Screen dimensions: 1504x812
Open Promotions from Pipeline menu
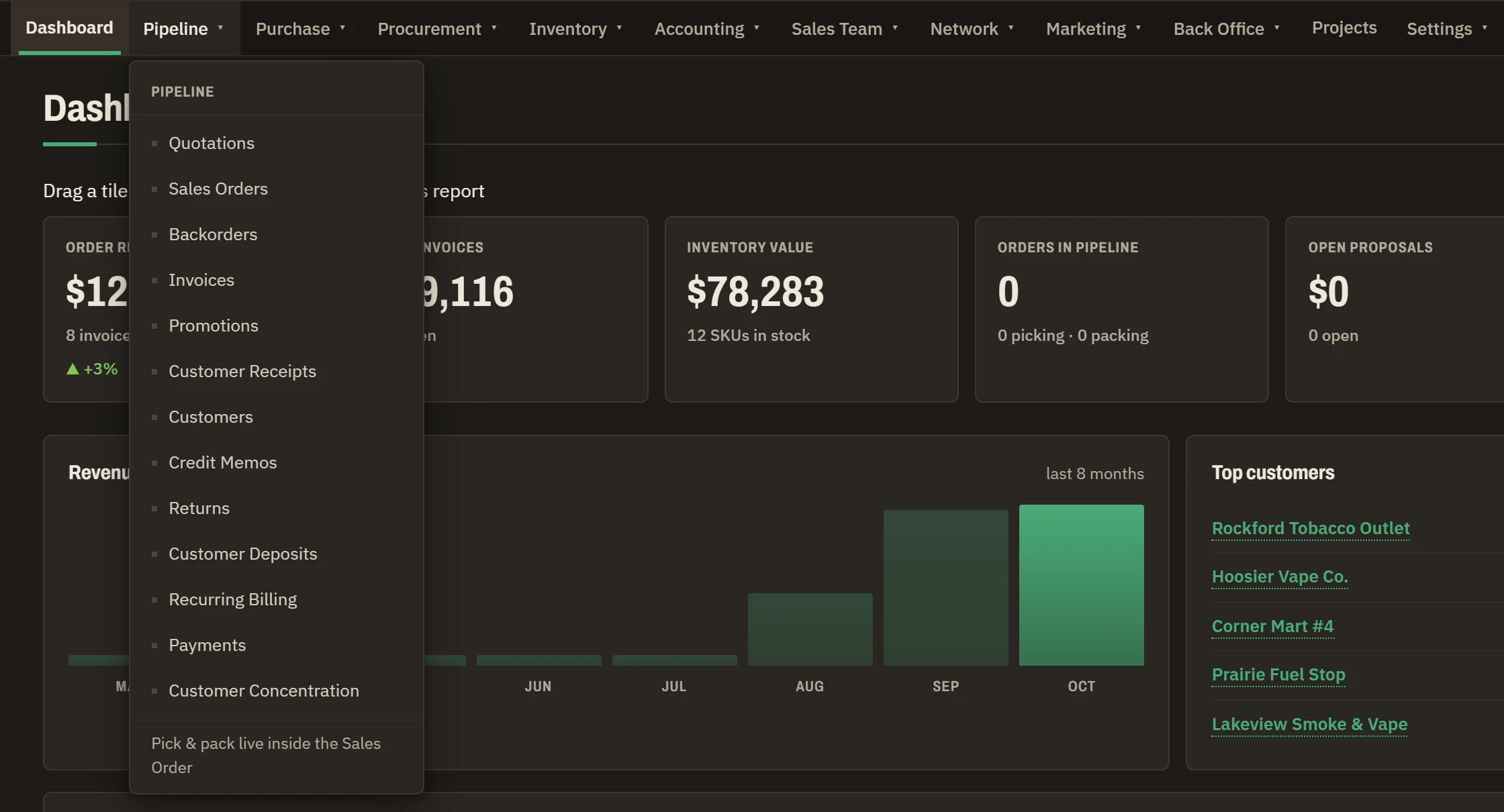pyautogui.click(x=276, y=325)
